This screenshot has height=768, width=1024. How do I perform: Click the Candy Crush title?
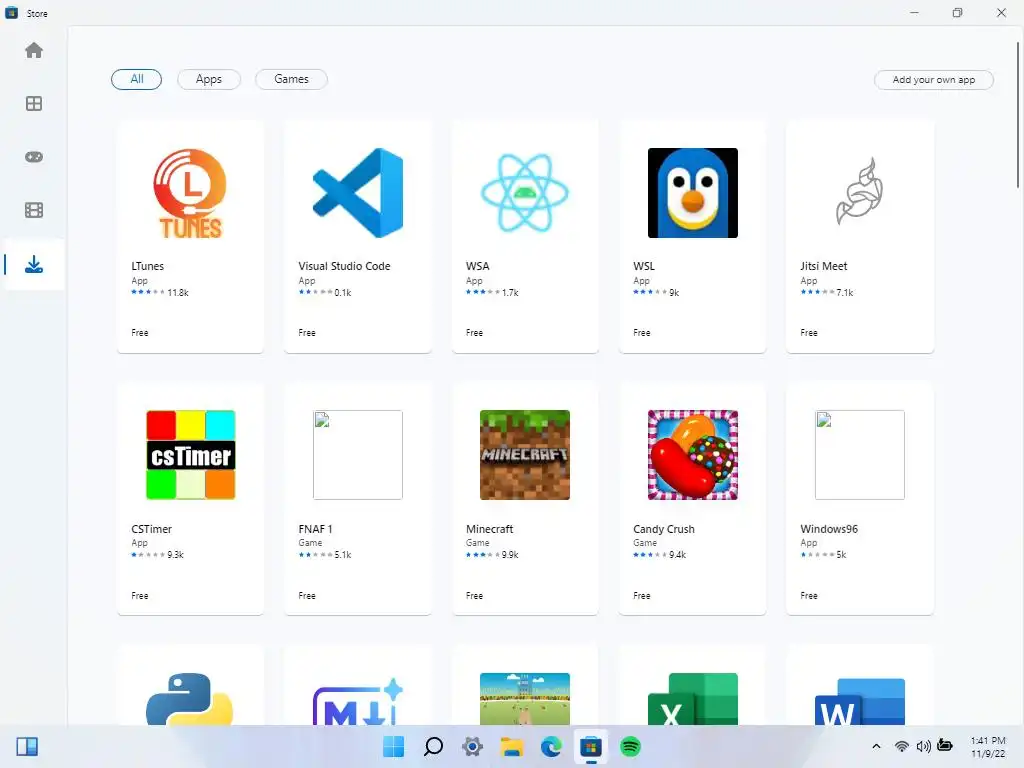click(x=664, y=529)
